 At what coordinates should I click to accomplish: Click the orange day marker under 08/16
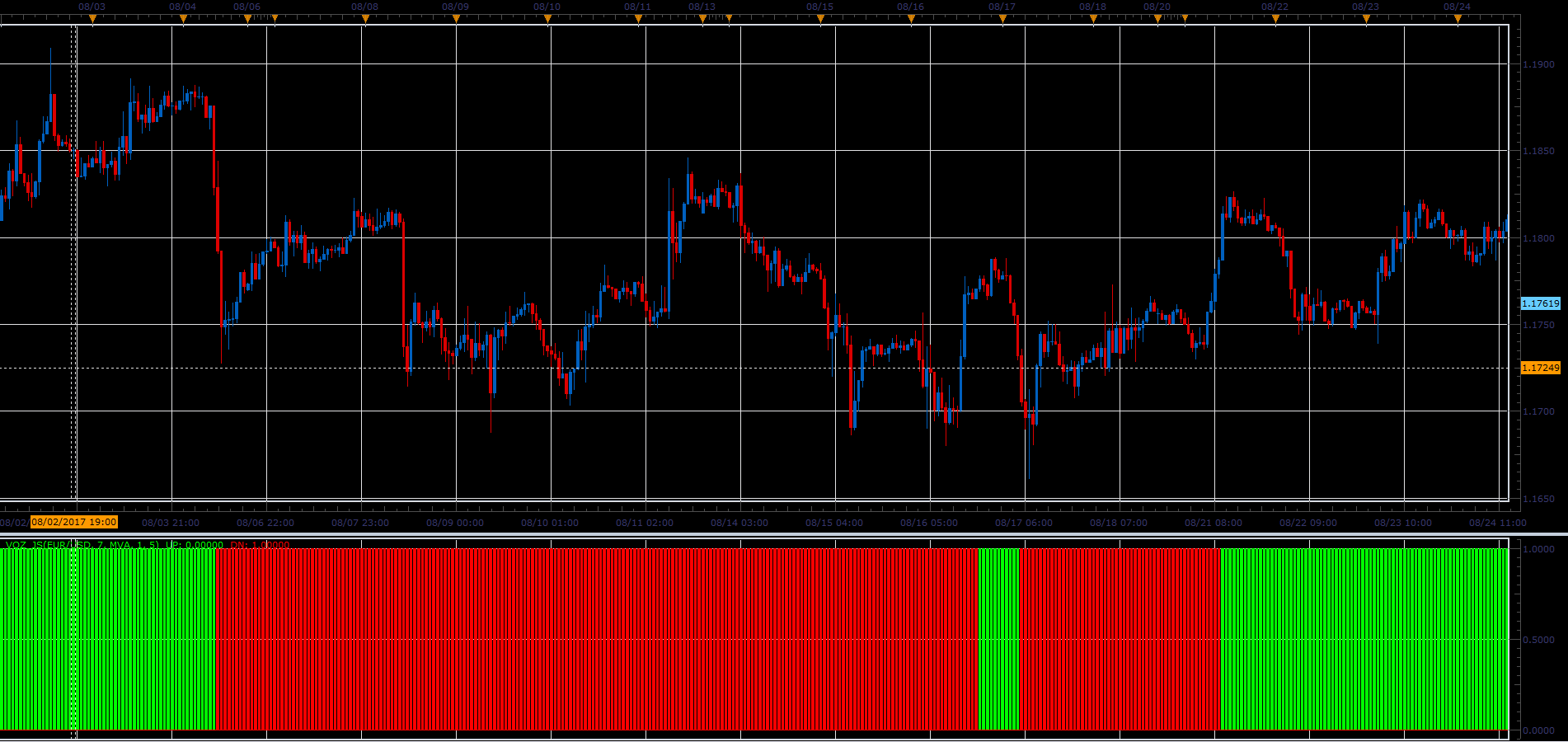(911, 18)
